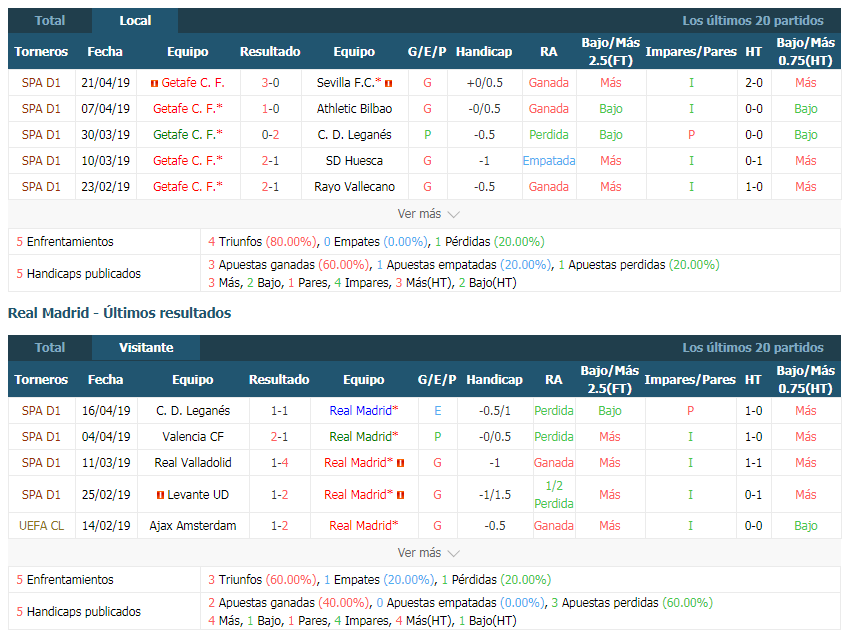847x634 pixels.
Task: Click the 1-4 result at Real Valladolid
Action: click(279, 462)
